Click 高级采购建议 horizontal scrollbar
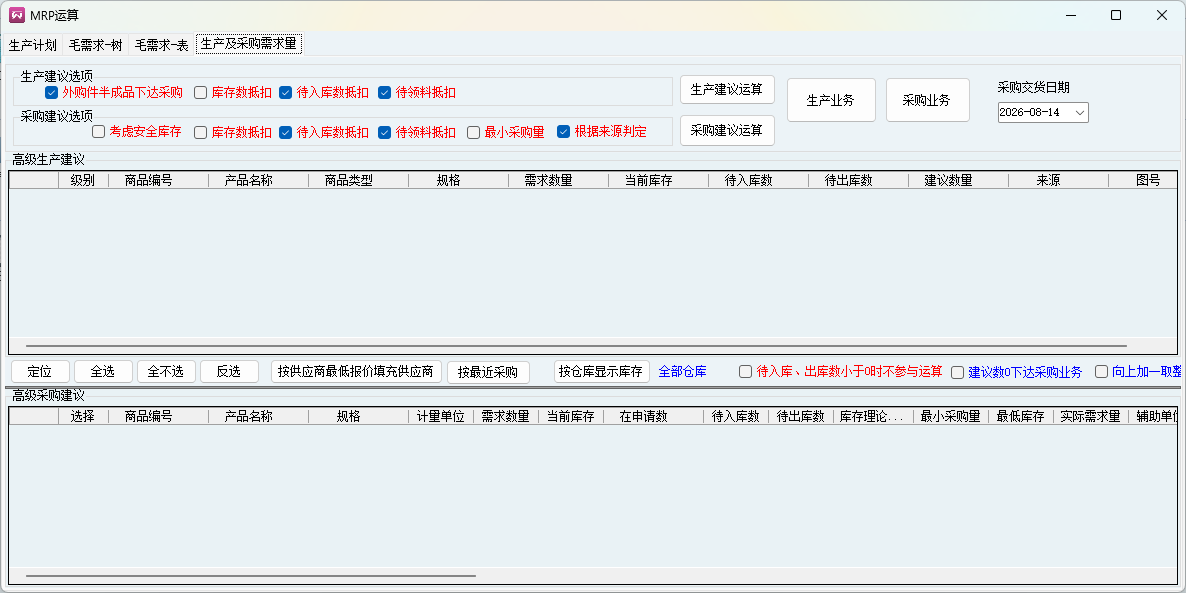1186x593 pixels. (x=250, y=576)
